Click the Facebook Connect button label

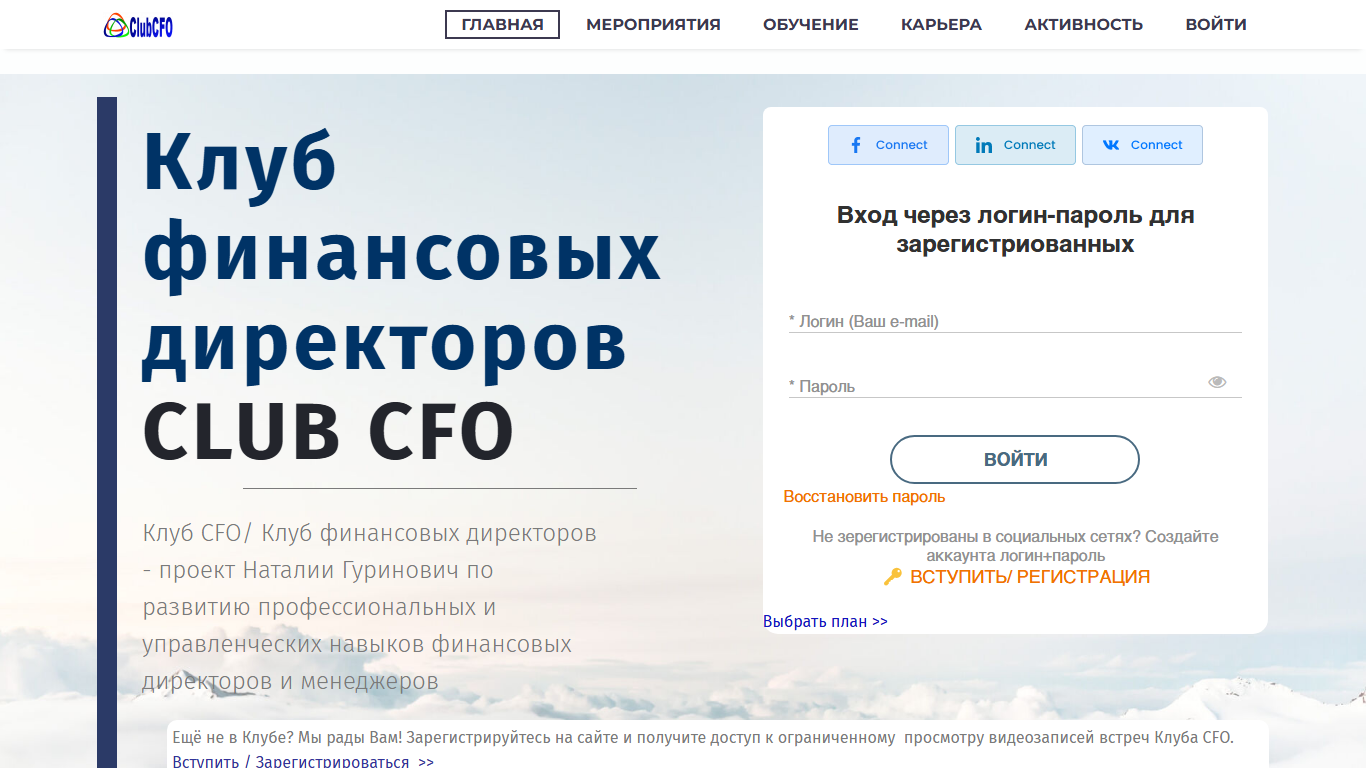click(x=902, y=145)
